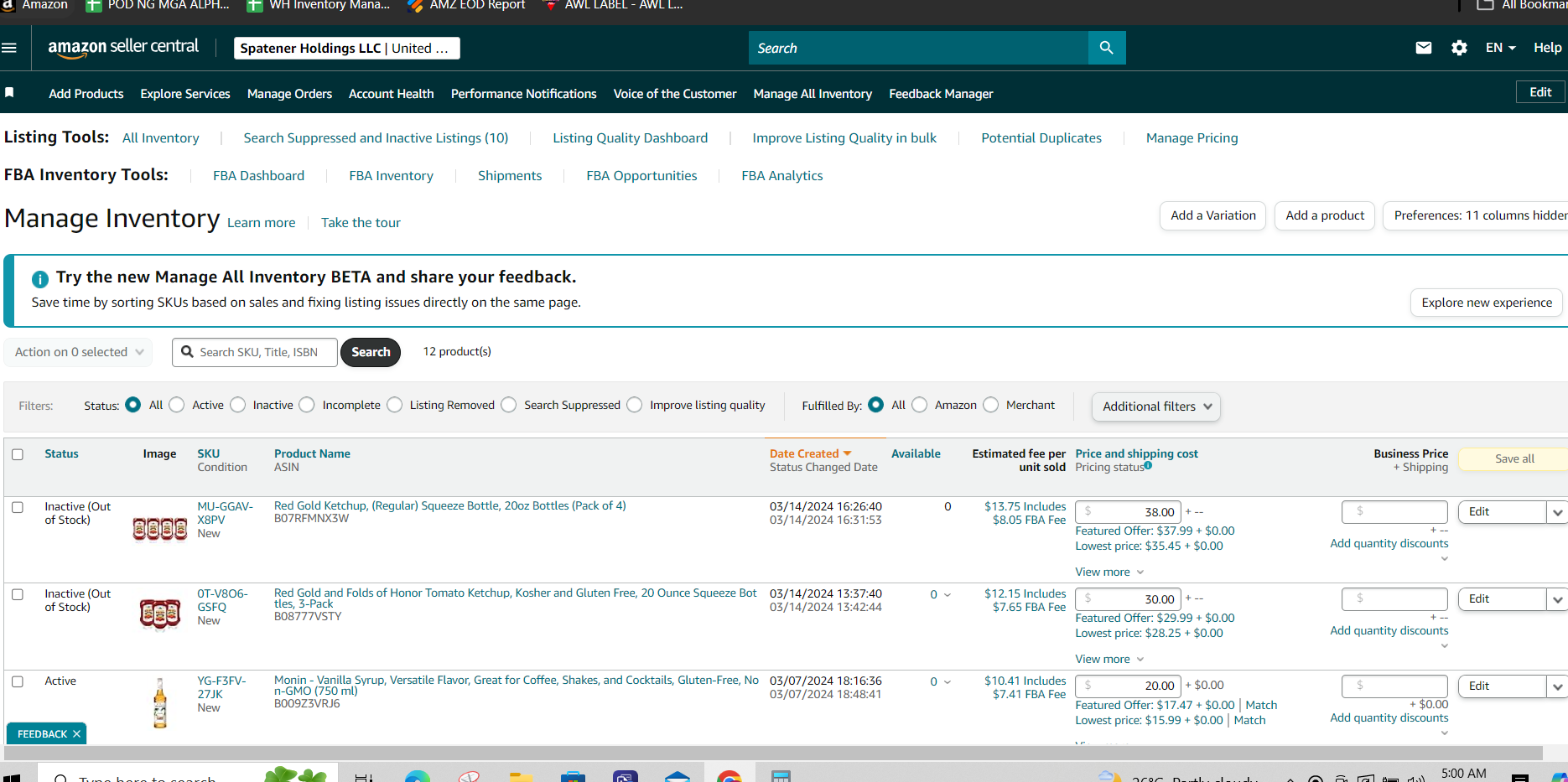Viewport: 1568px width, 782px height.
Task: Open the Action on 0 selected dropdown
Action: [x=79, y=352]
